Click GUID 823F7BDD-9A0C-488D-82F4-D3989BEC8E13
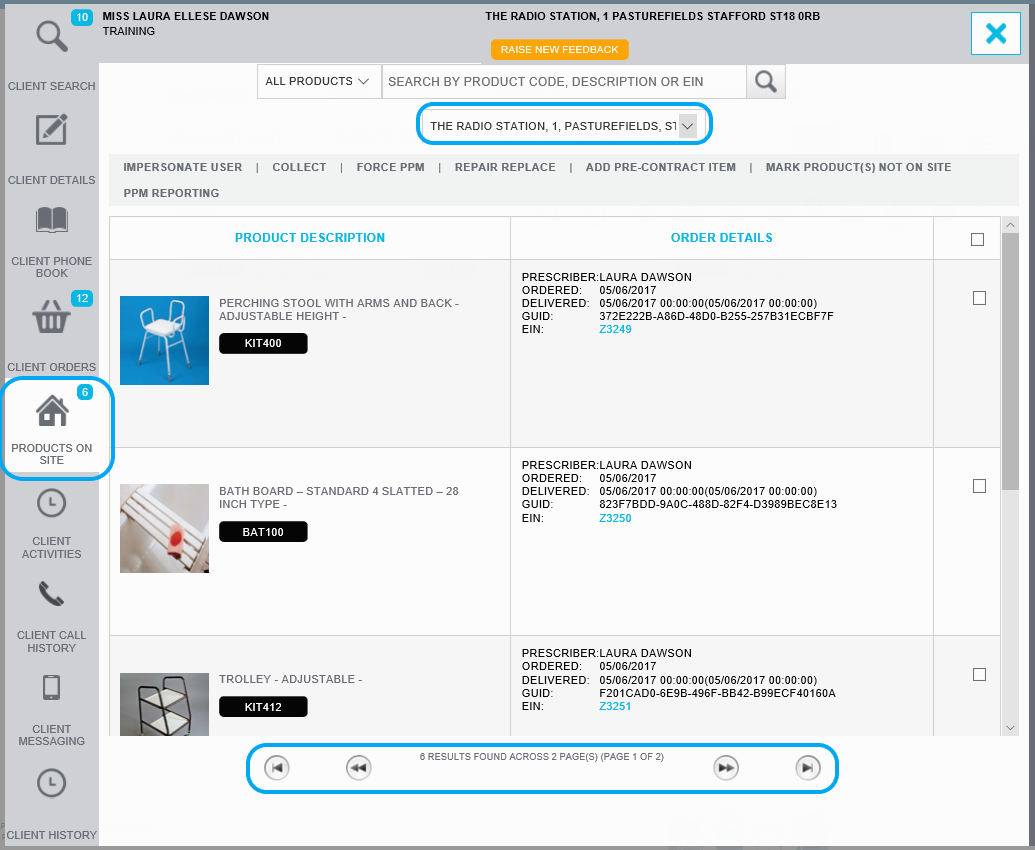This screenshot has height=850, width=1035. pos(718,504)
